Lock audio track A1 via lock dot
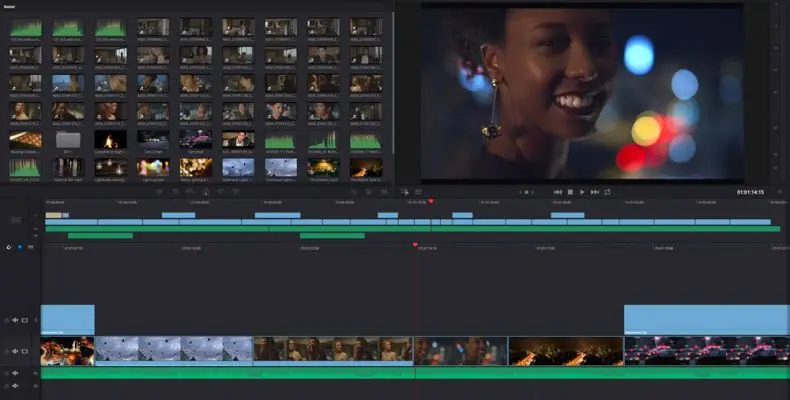This screenshot has width=790, height=400. 6,373
